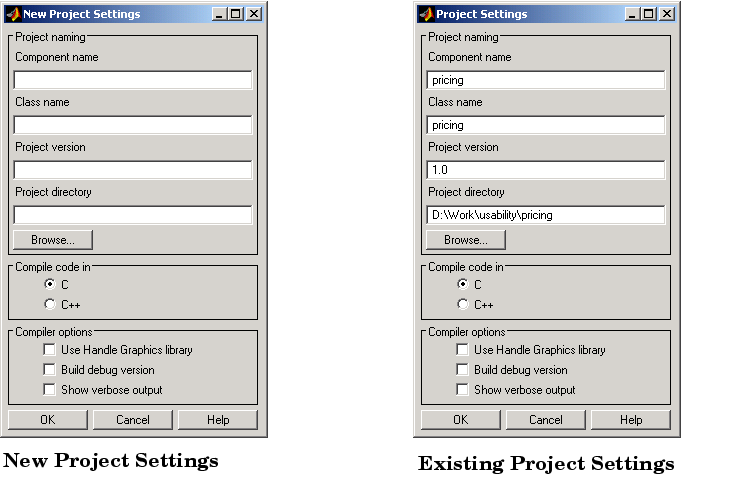
Task: Click MATLAB icon in Project Settings title bar
Action: point(426,14)
